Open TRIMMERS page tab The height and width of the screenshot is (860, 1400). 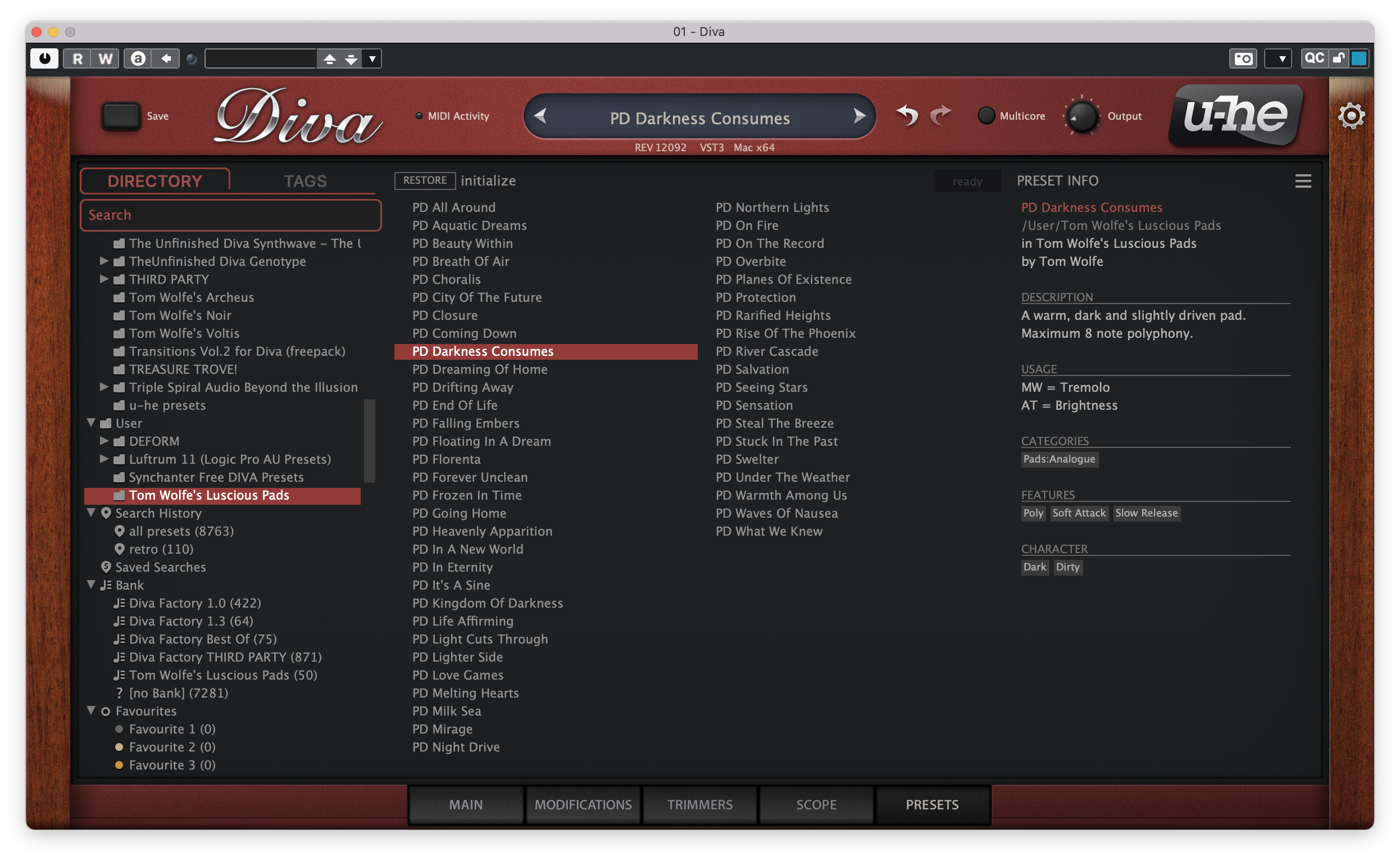pos(699,805)
